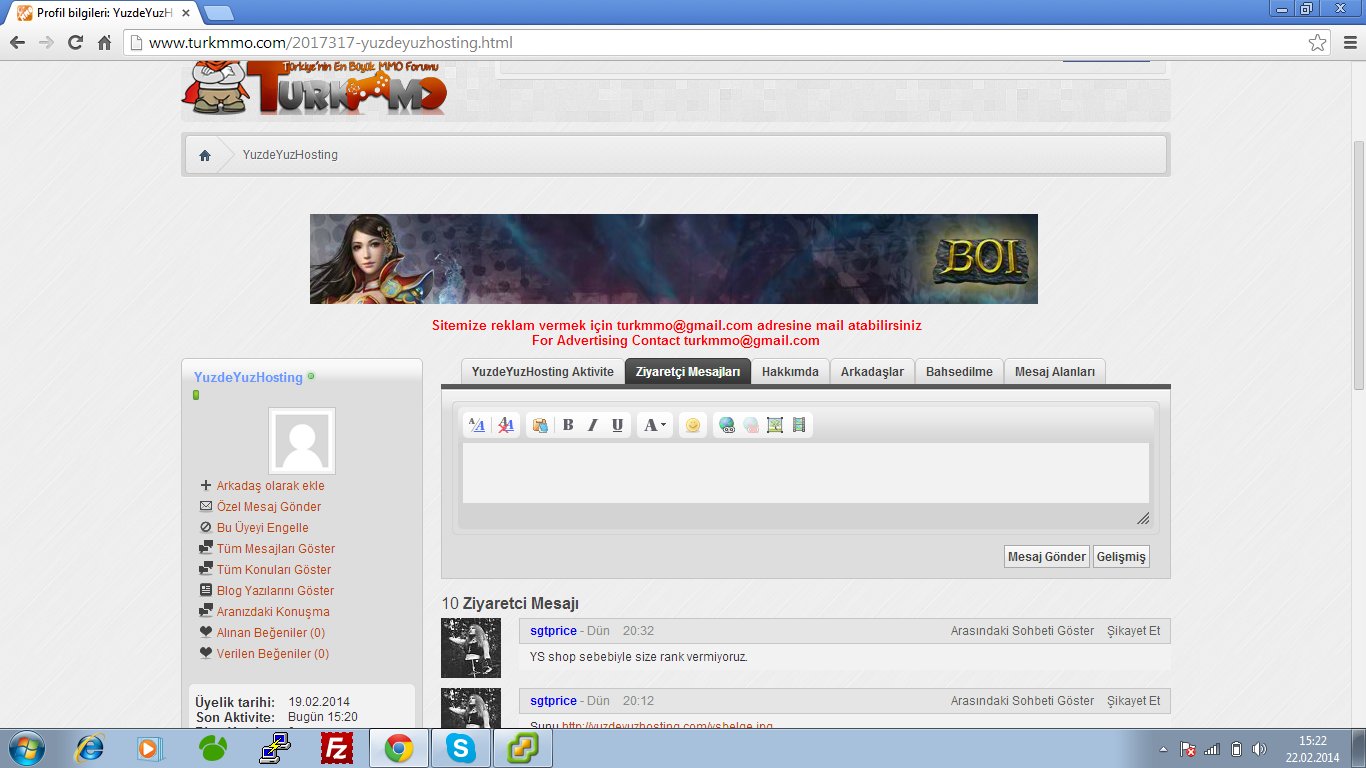Open the Windows Start menu
The height and width of the screenshot is (768, 1366).
click(25, 748)
